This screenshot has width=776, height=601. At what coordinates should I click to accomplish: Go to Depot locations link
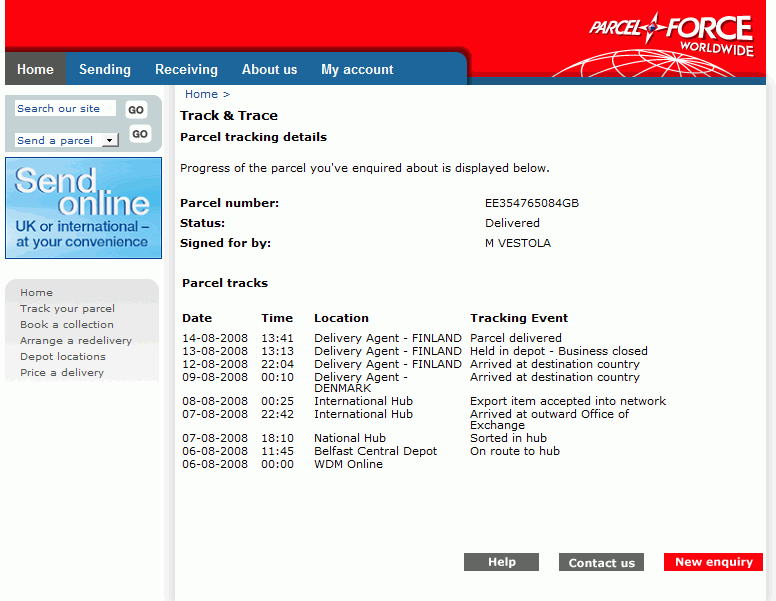(62, 357)
